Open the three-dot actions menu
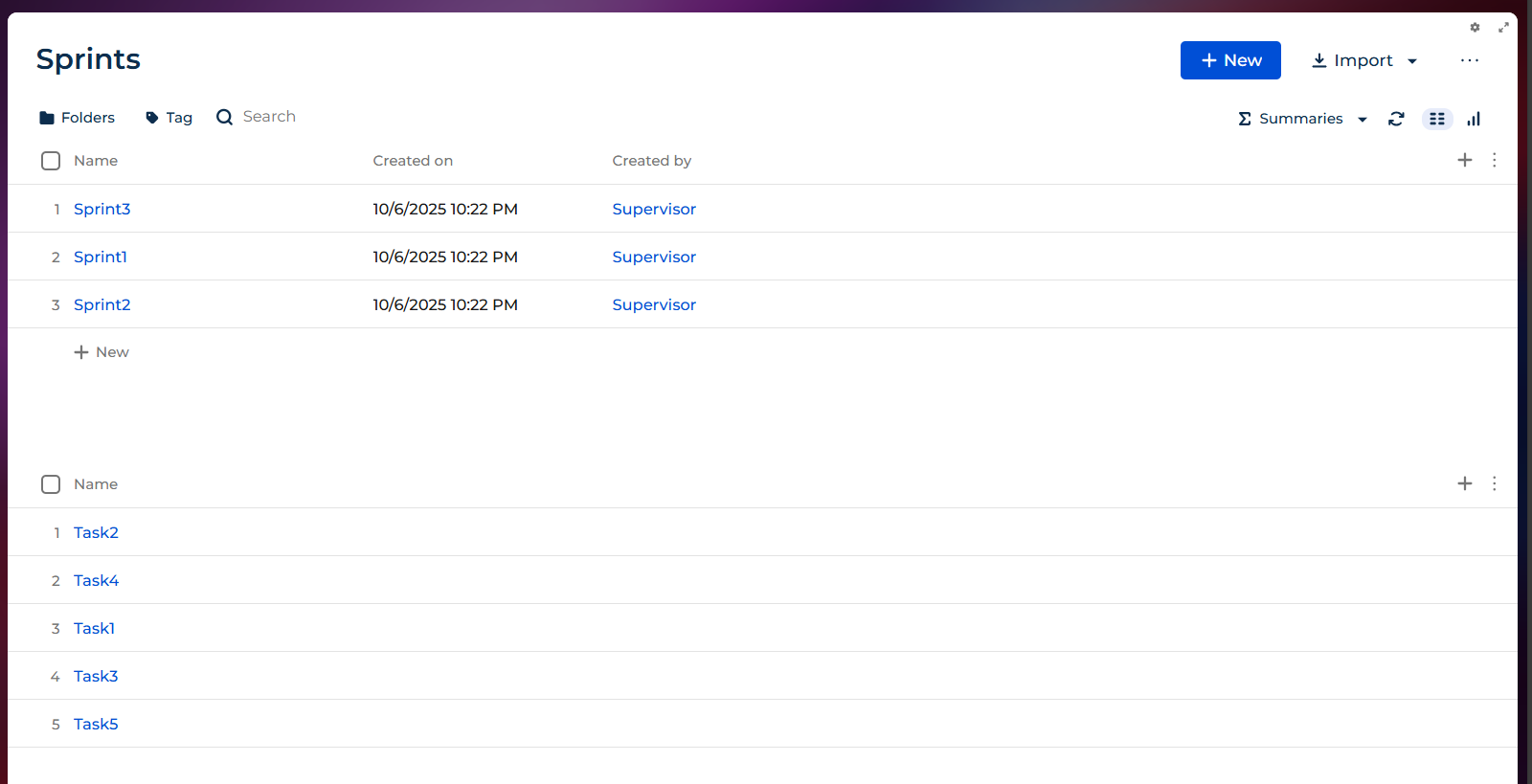This screenshot has height=784, width=1532. tap(1470, 60)
